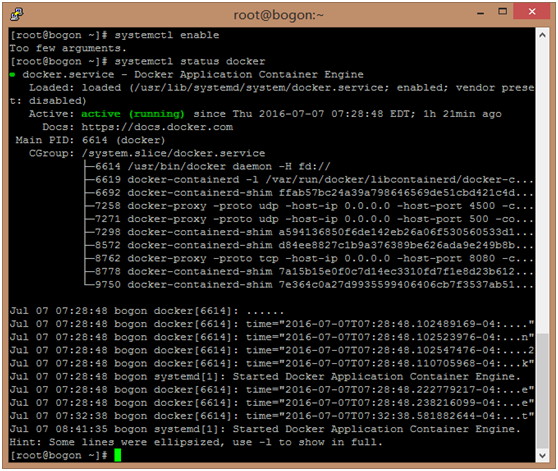Close the root@bogon terminal window
558x471 pixels.
click(532, 11)
